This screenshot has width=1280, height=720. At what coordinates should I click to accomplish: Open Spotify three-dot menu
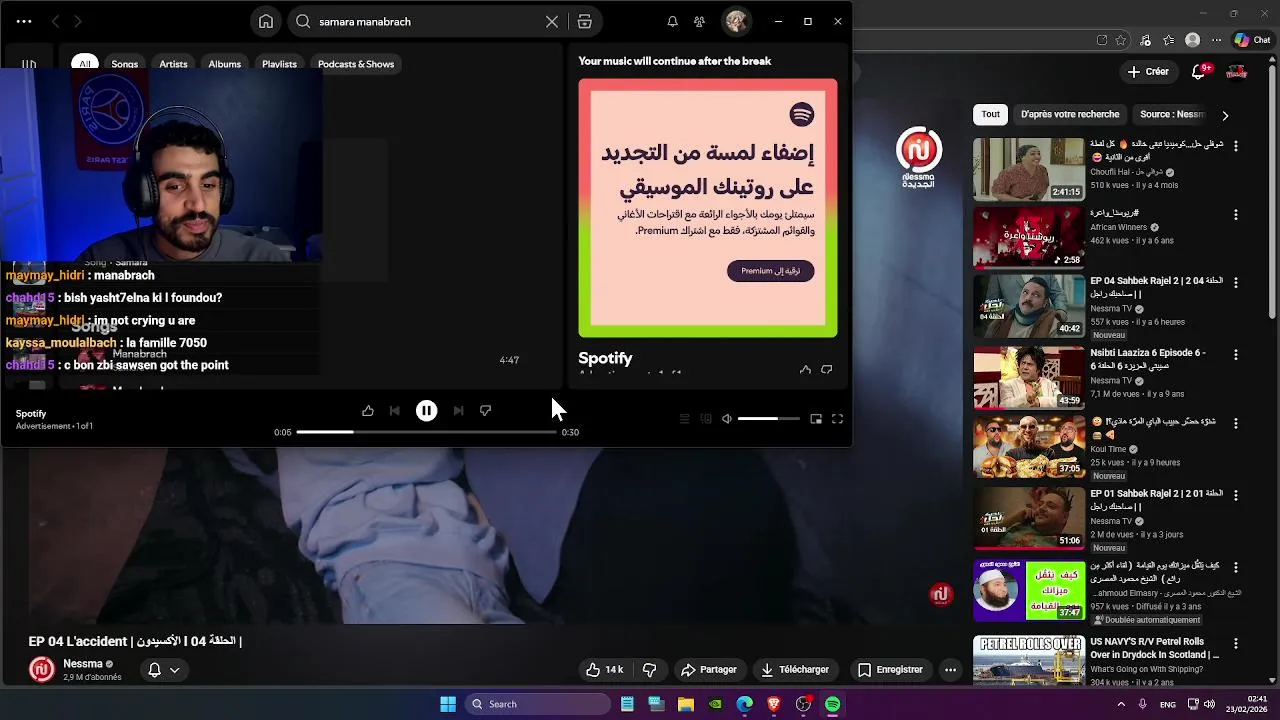[x=24, y=21]
